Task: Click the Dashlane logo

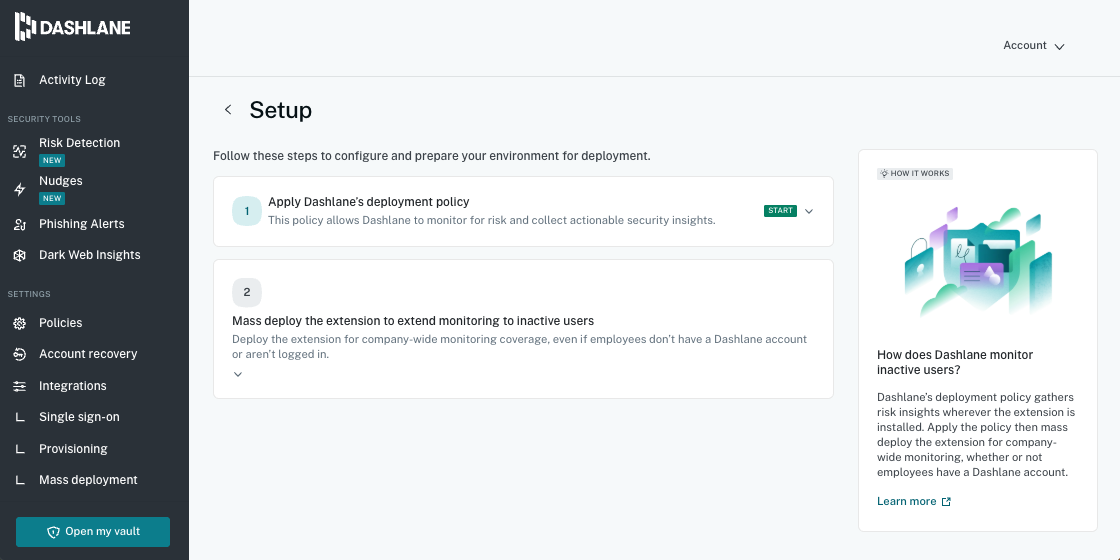Action: tap(72, 27)
